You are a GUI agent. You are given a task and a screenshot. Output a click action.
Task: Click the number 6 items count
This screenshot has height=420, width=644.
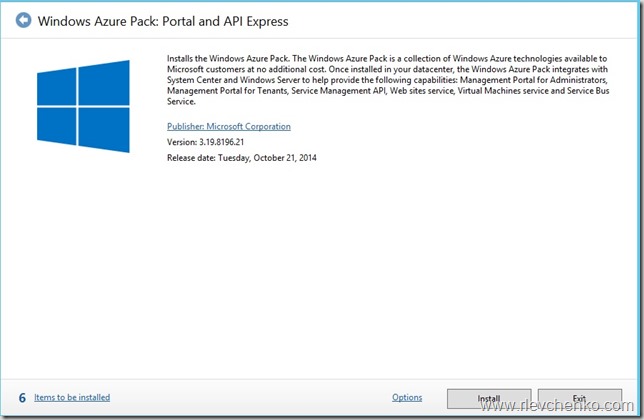(x=22, y=398)
